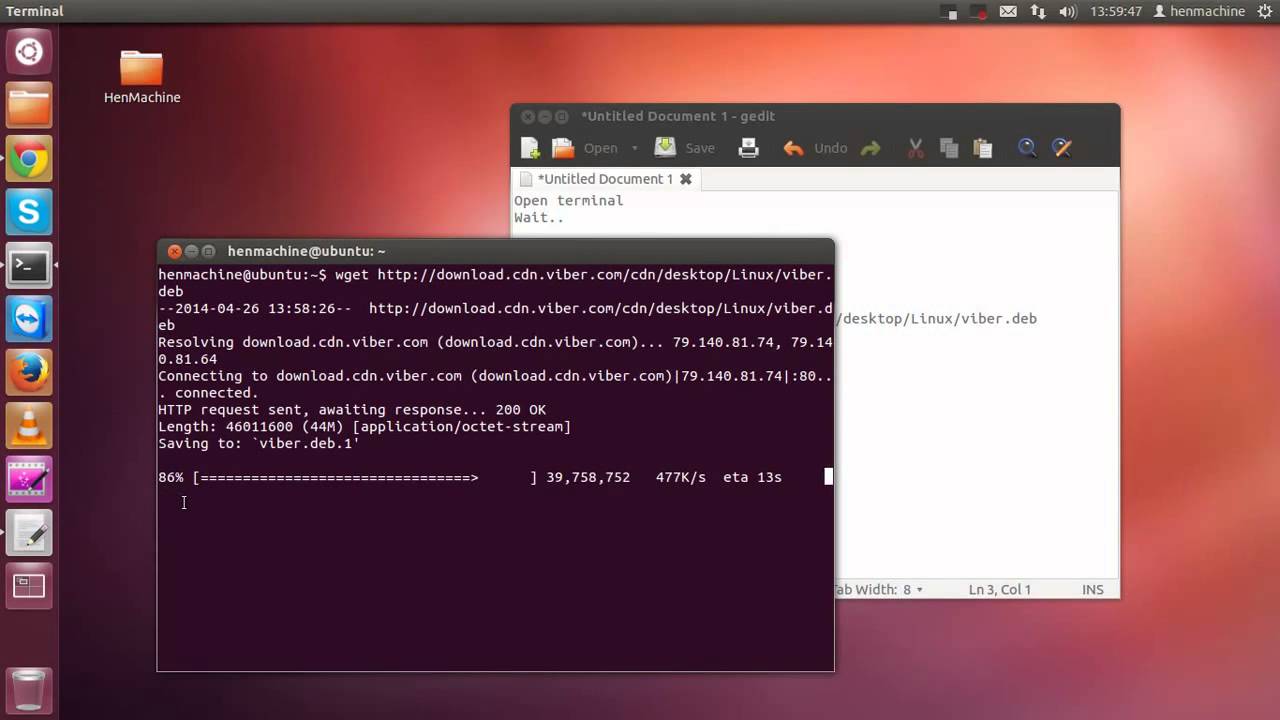This screenshot has height=720, width=1280.
Task: Click the terminal cursor block
Action: (828, 477)
